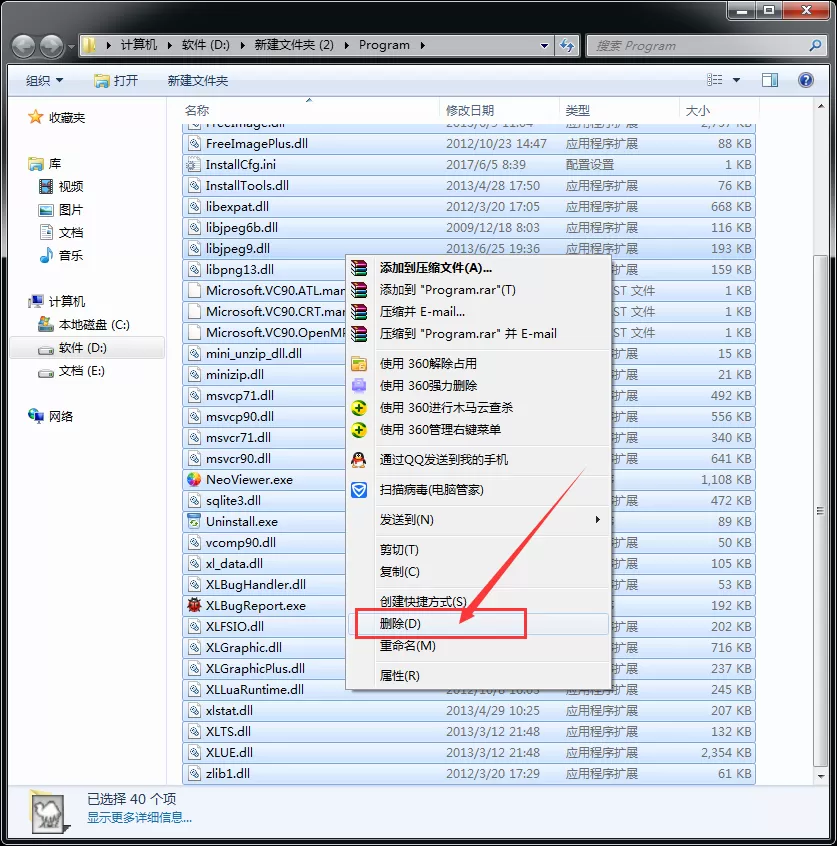This screenshot has height=846, width=837.
Task: Sort by 大小 column header
Action: (719, 110)
